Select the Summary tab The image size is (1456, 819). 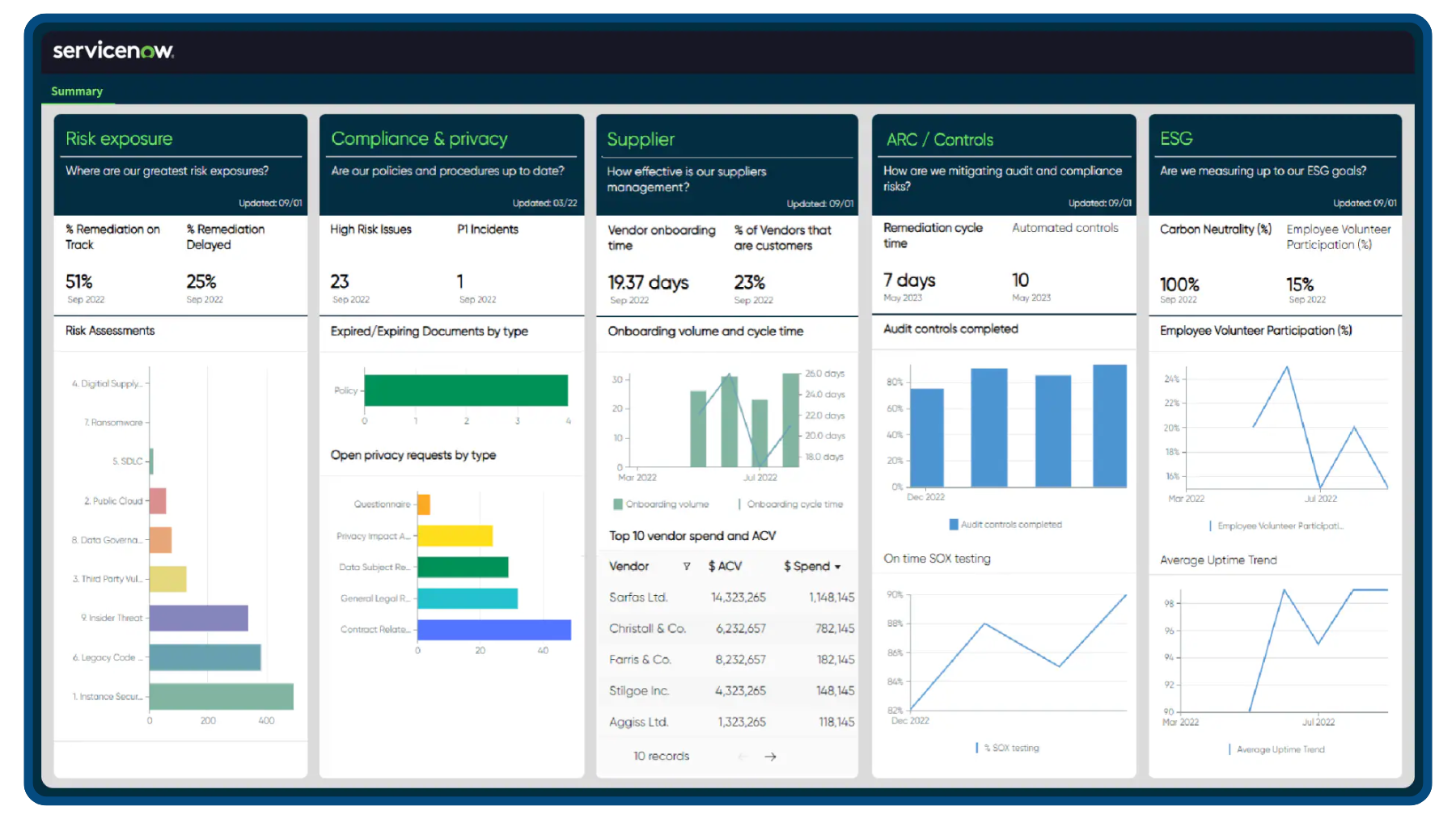point(77,91)
